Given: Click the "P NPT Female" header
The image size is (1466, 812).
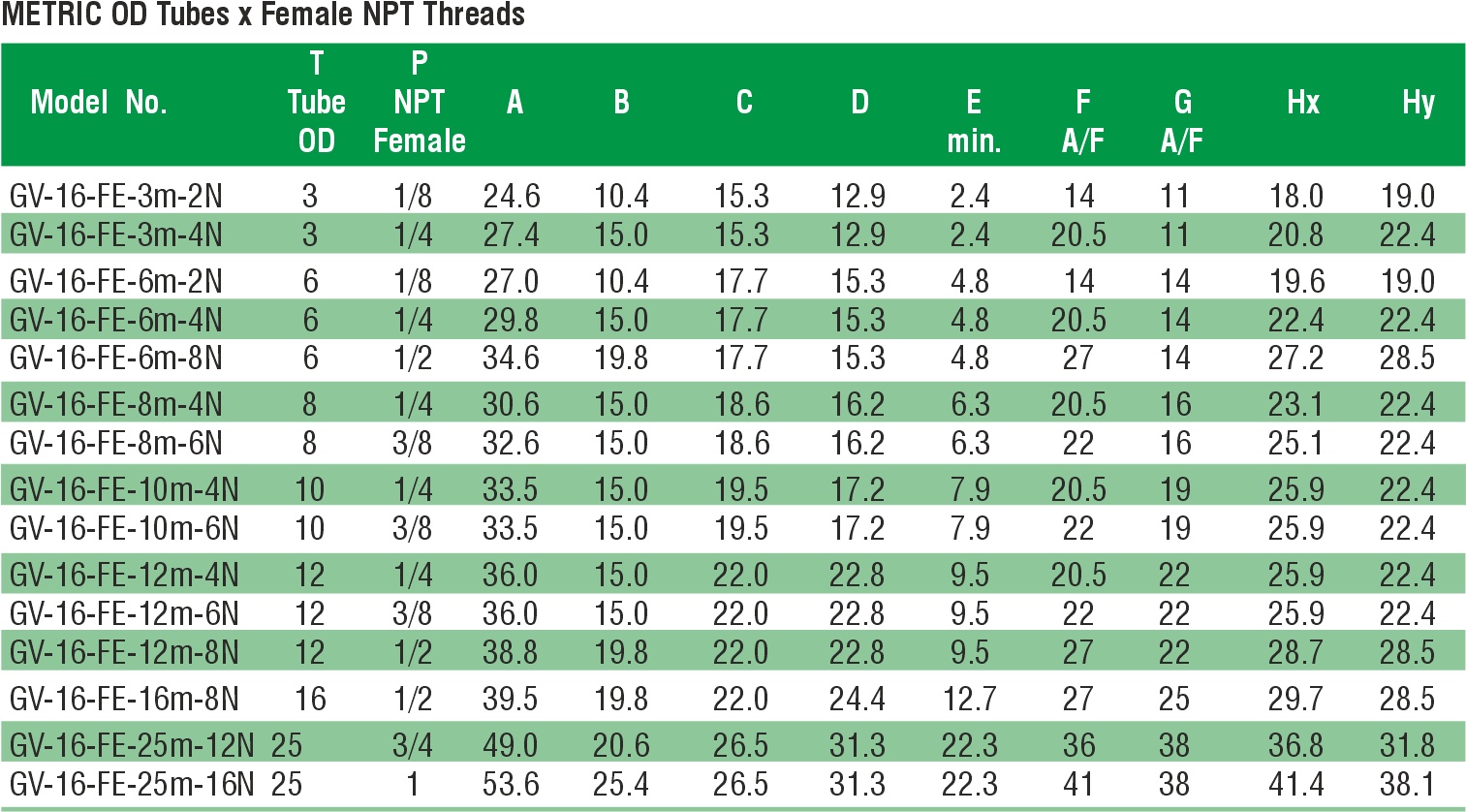Looking at the screenshot, I should 419,102.
